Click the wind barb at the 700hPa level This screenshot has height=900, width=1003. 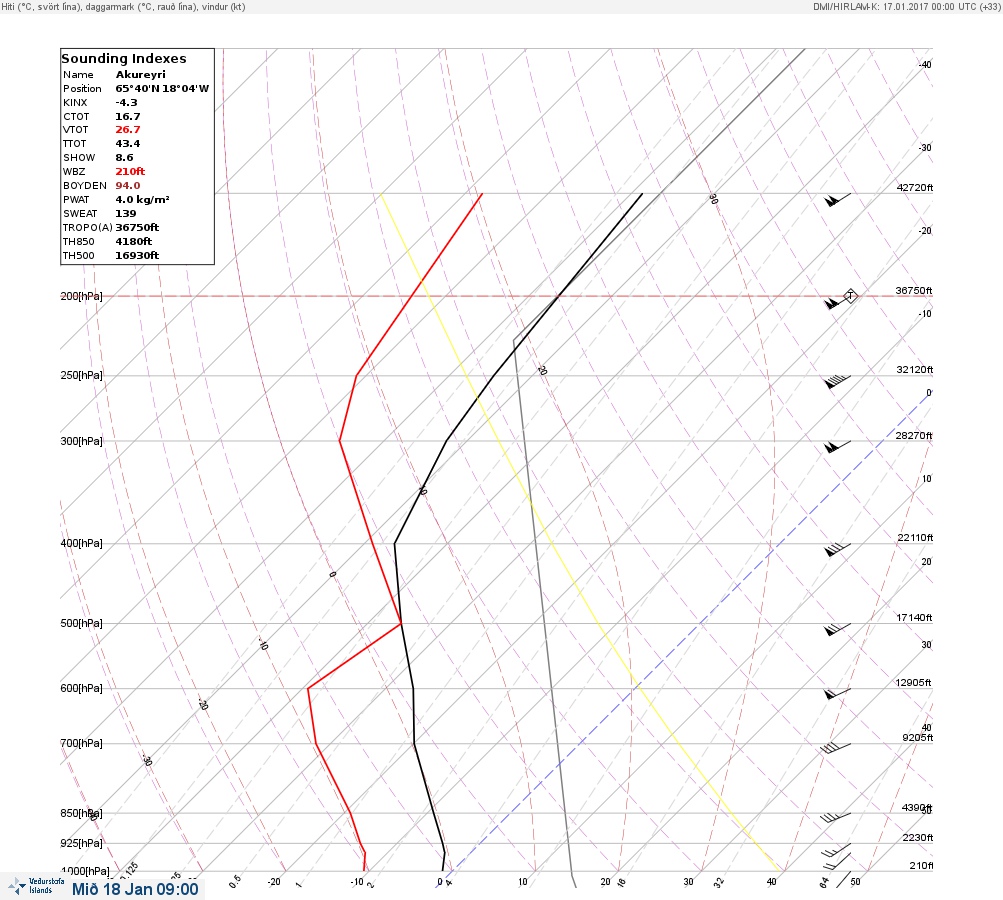pos(837,748)
